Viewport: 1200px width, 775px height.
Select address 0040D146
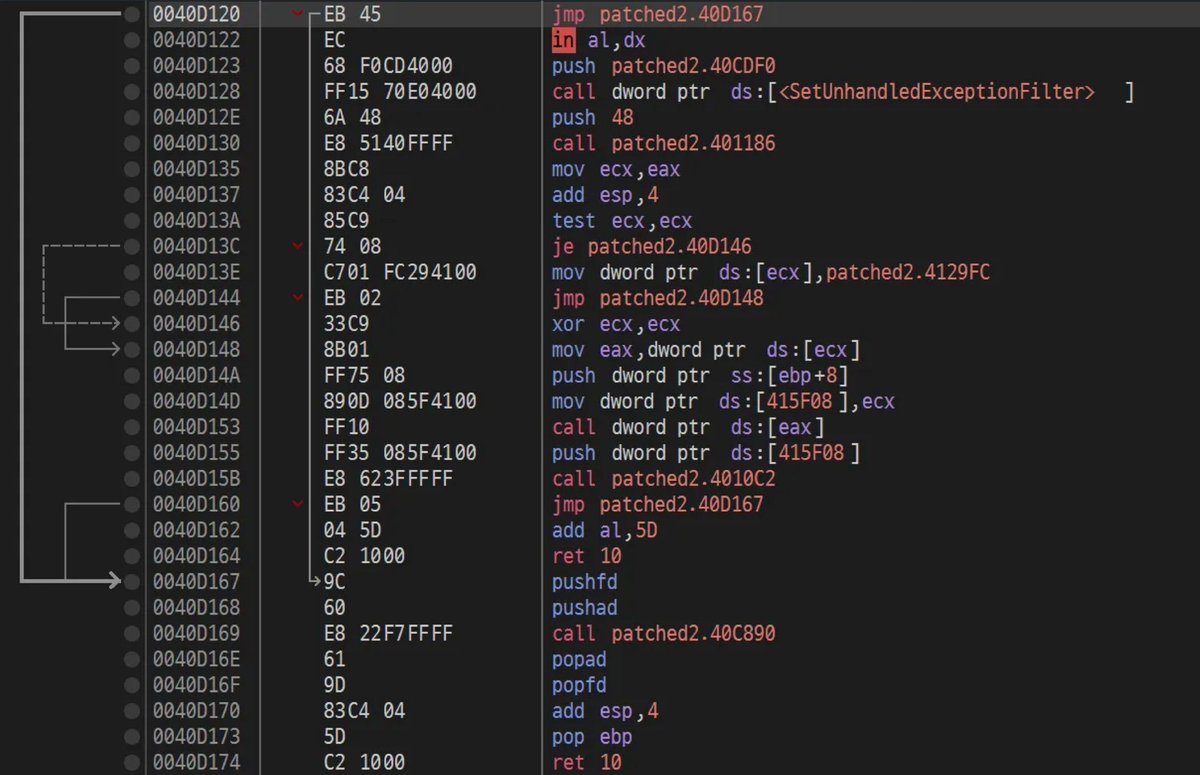click(x=197, y=324)
